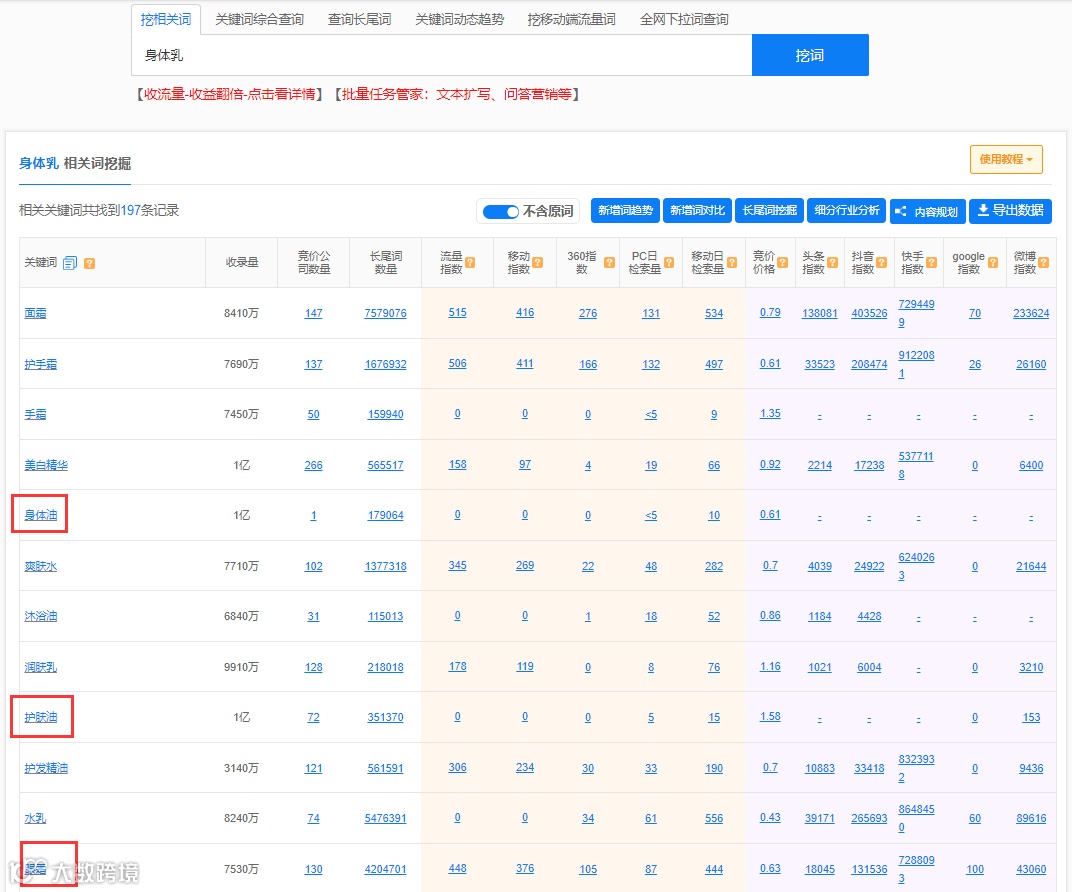This screenshot has width=1072, height=892.
Task: Click 面霜 weibo index 233624
Action: (x=1031, y=313)
